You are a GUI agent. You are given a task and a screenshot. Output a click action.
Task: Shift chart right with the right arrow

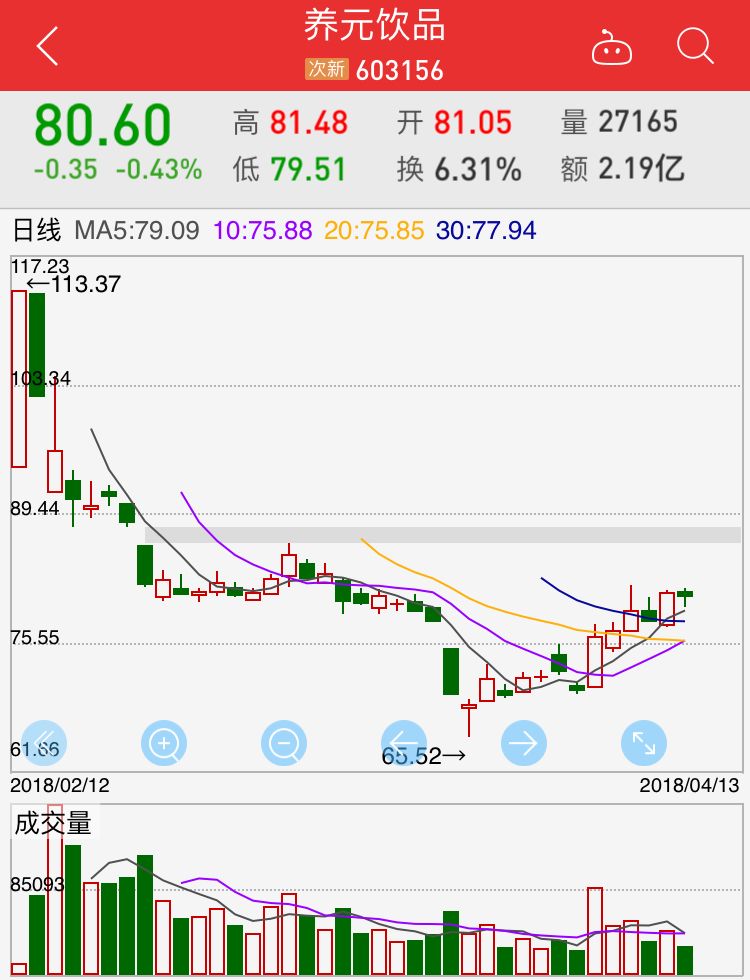click(524, 743)
